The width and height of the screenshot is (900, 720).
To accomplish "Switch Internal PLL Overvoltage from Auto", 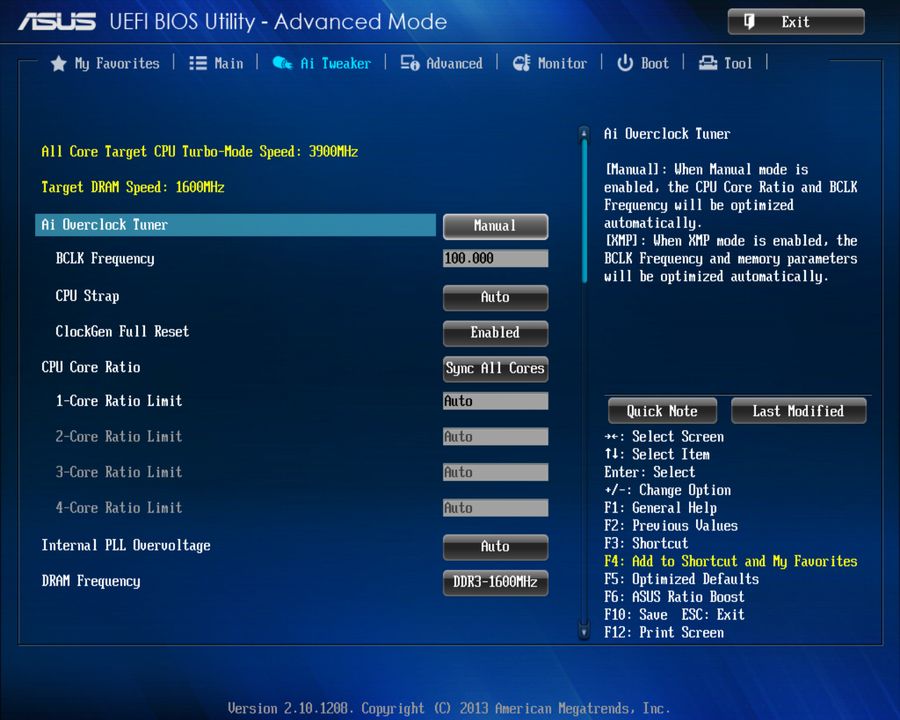I will coord(495,547).
